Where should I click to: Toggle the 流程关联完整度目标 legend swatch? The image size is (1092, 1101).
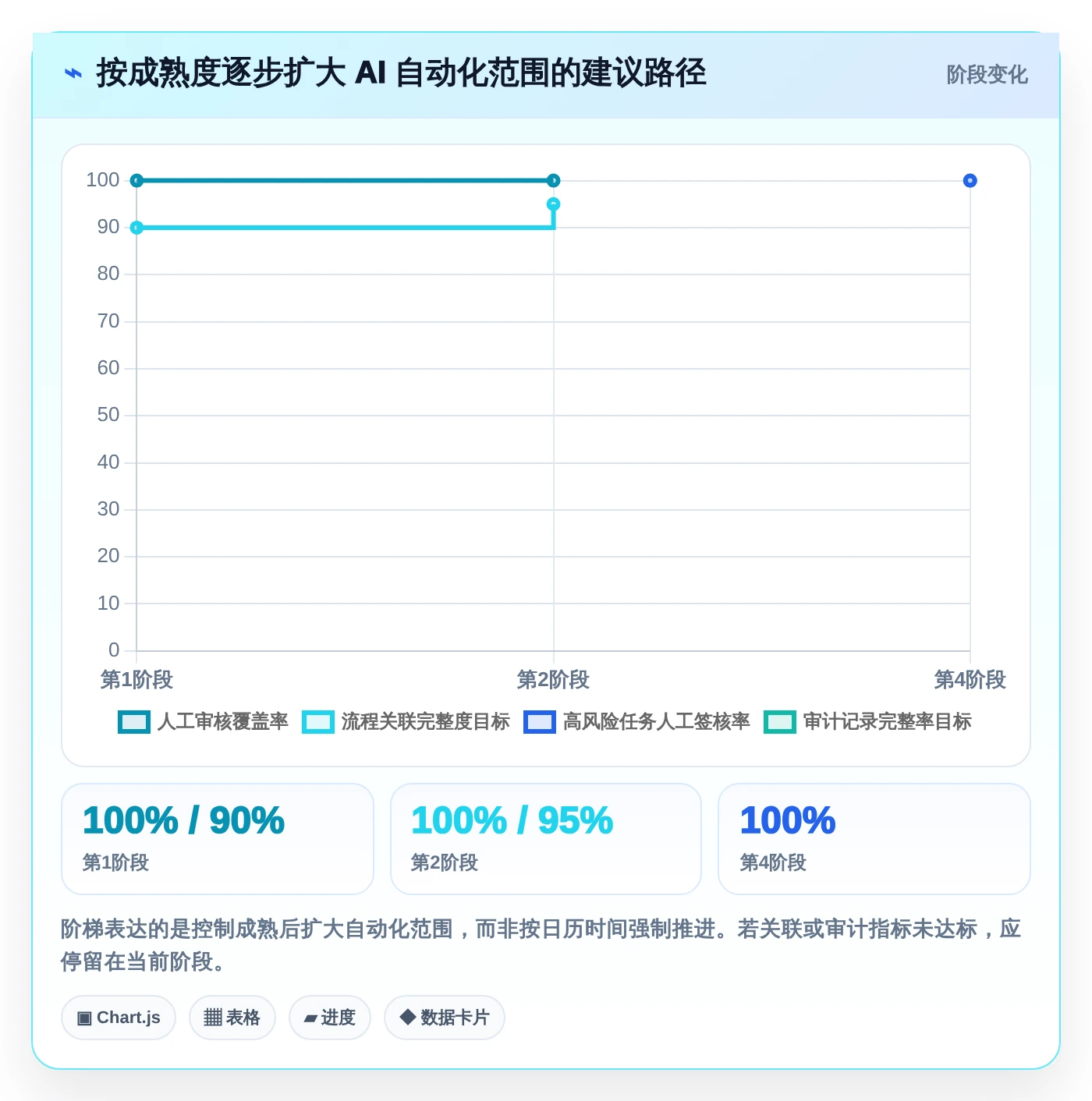click(317, 722)
